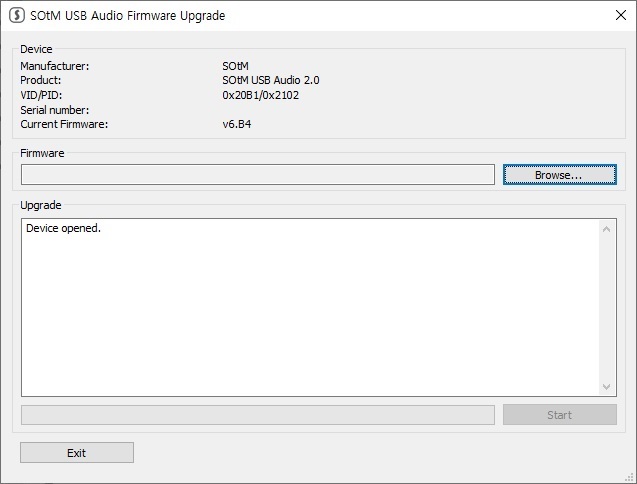The height and width of the screenshot is (484, 637).
Task: Click the Manufacturer label
Action: tap(55, 66)
